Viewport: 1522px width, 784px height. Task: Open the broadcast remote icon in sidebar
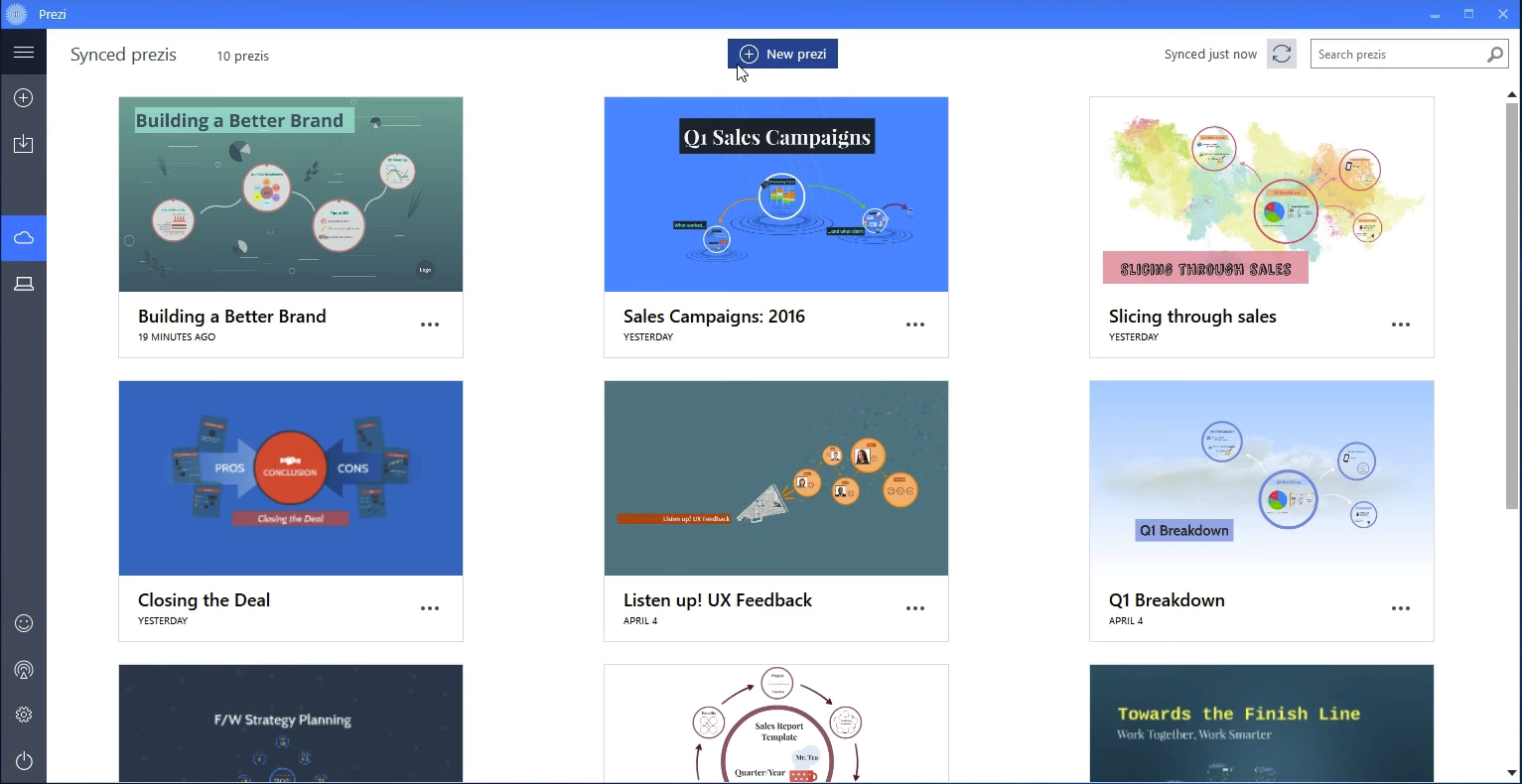[x=24, y=670]
